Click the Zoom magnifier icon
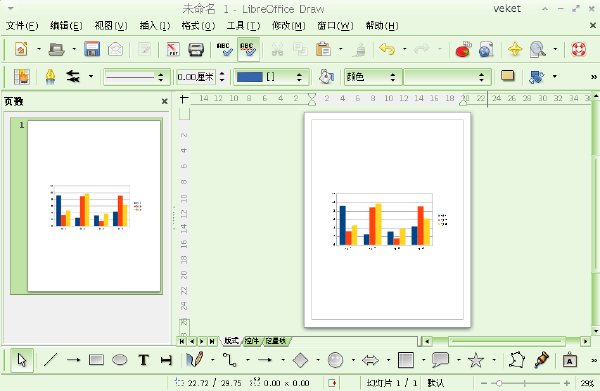Image resolution: width=600 pixels, height=391 pixels. pyautogui.click(x=538, y=49)
